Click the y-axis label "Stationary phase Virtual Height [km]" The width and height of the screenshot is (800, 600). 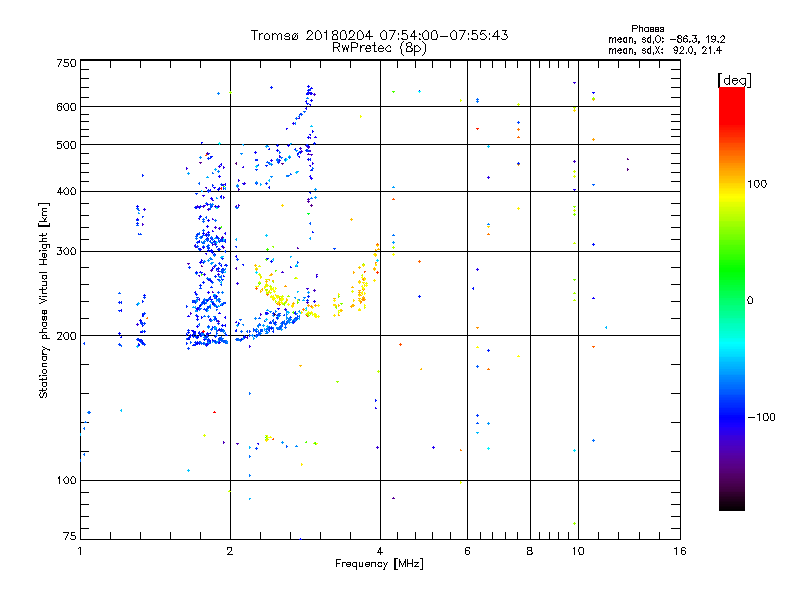click(x=44, y=300)
